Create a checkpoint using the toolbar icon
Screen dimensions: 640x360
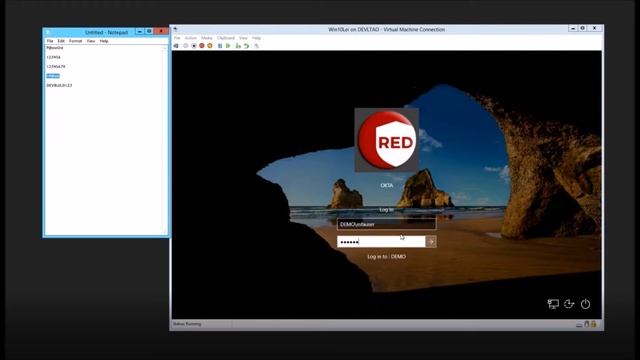tap(238, 46)
